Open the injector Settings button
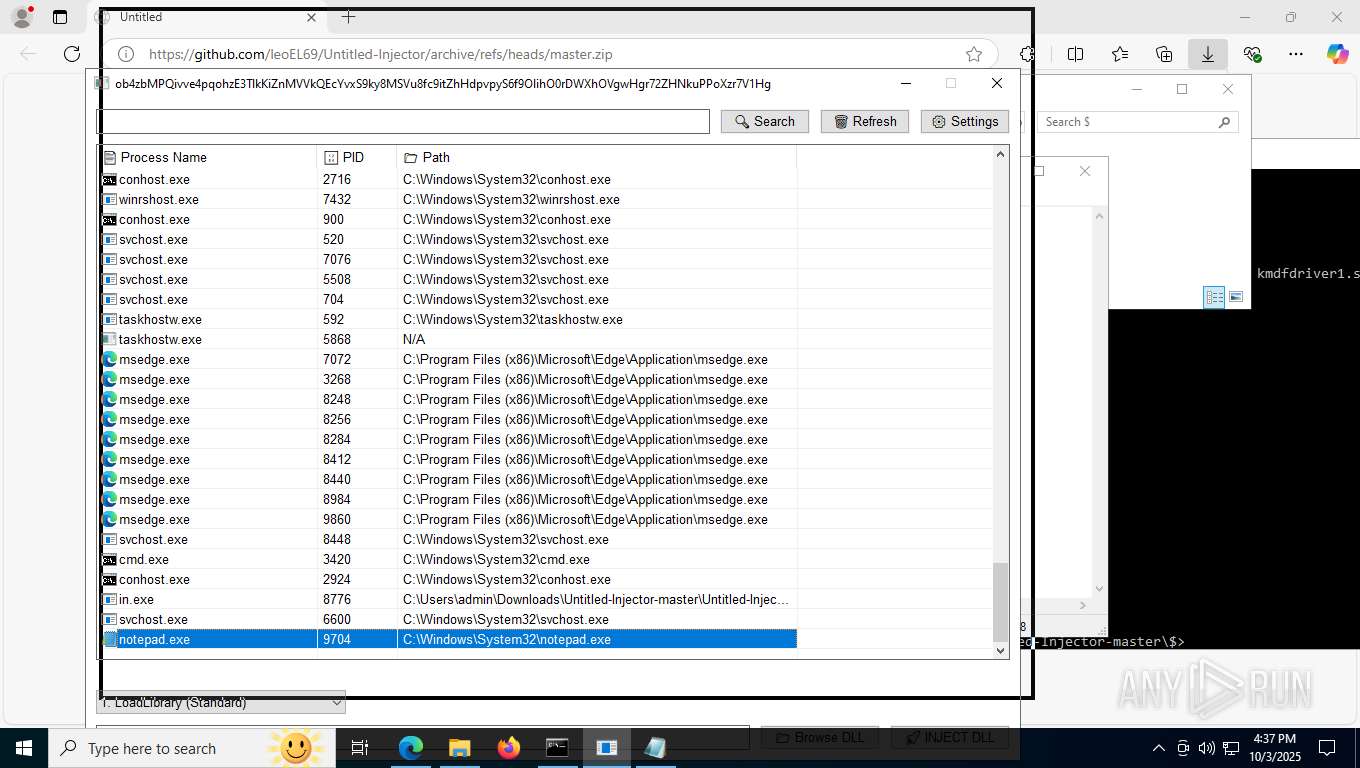Screen dimensions: 1360x768 tap(965, 121)
